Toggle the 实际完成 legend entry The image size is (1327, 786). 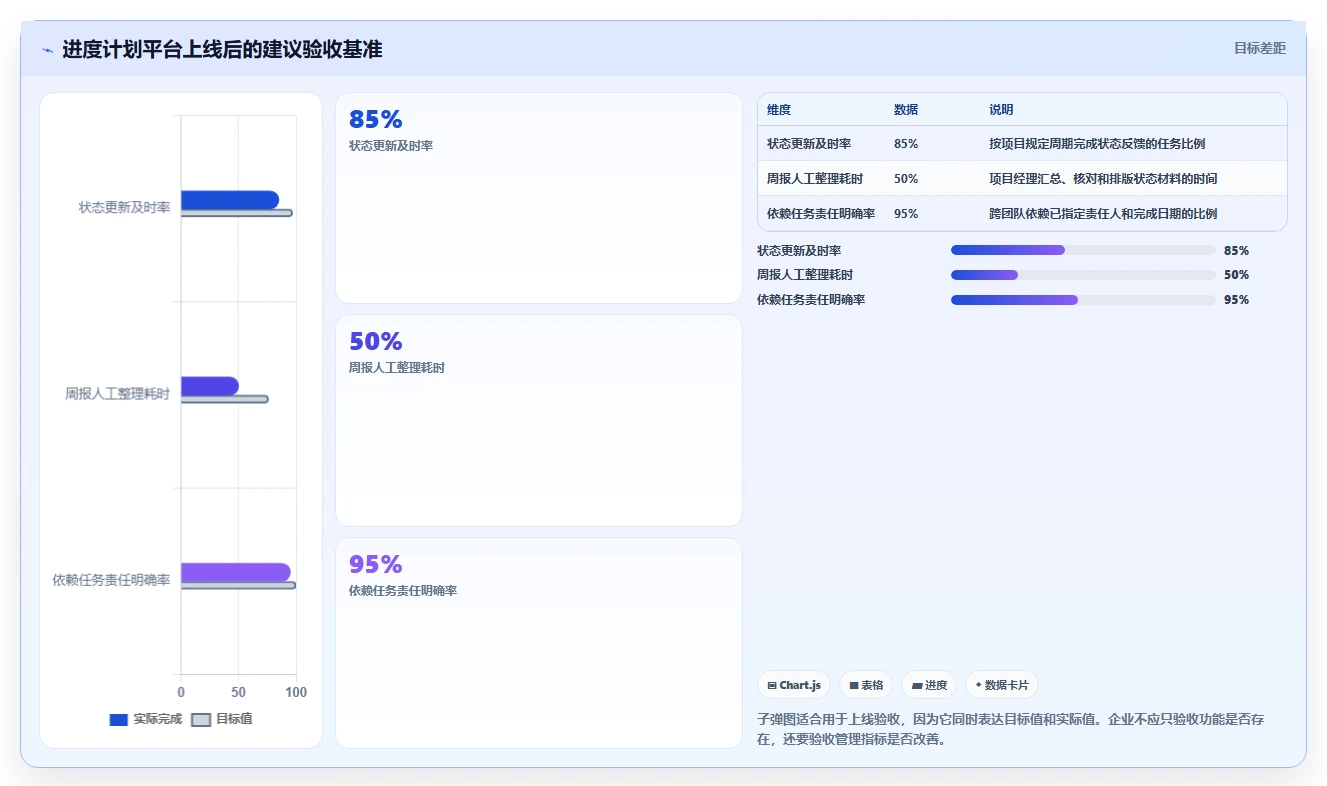(x=146, y=719)
